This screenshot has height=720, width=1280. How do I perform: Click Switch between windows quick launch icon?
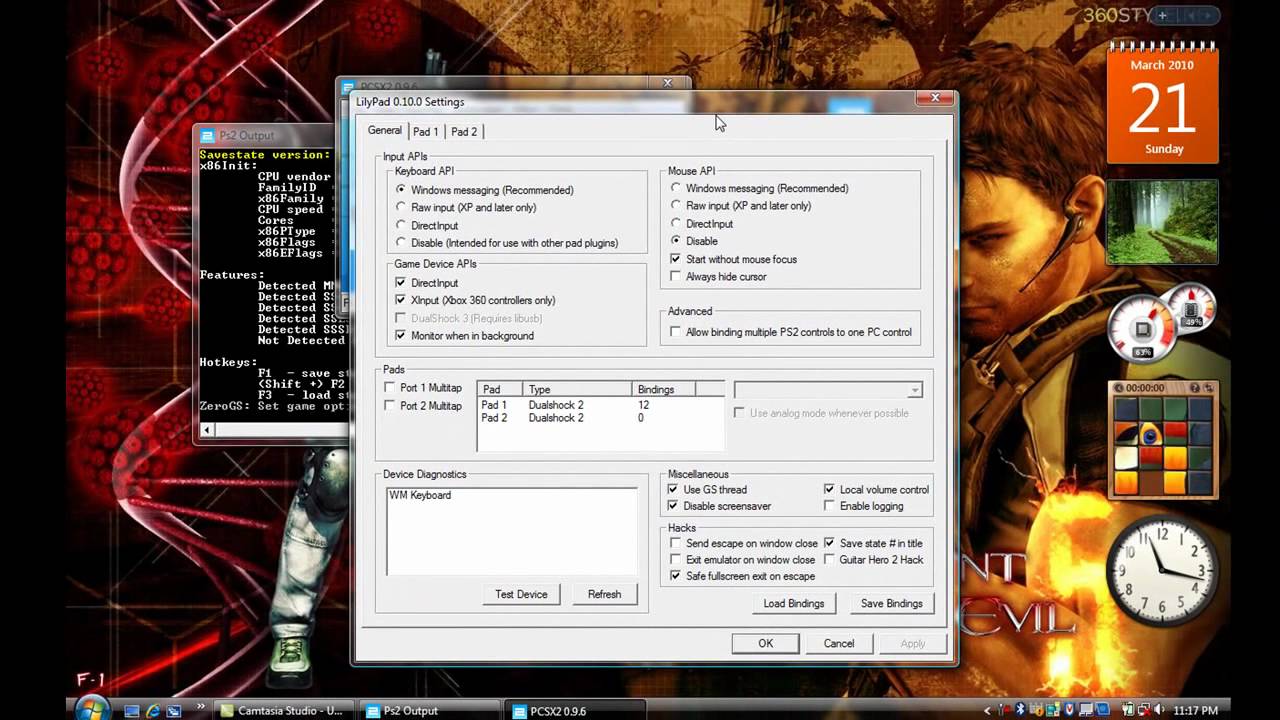(174, 711)
